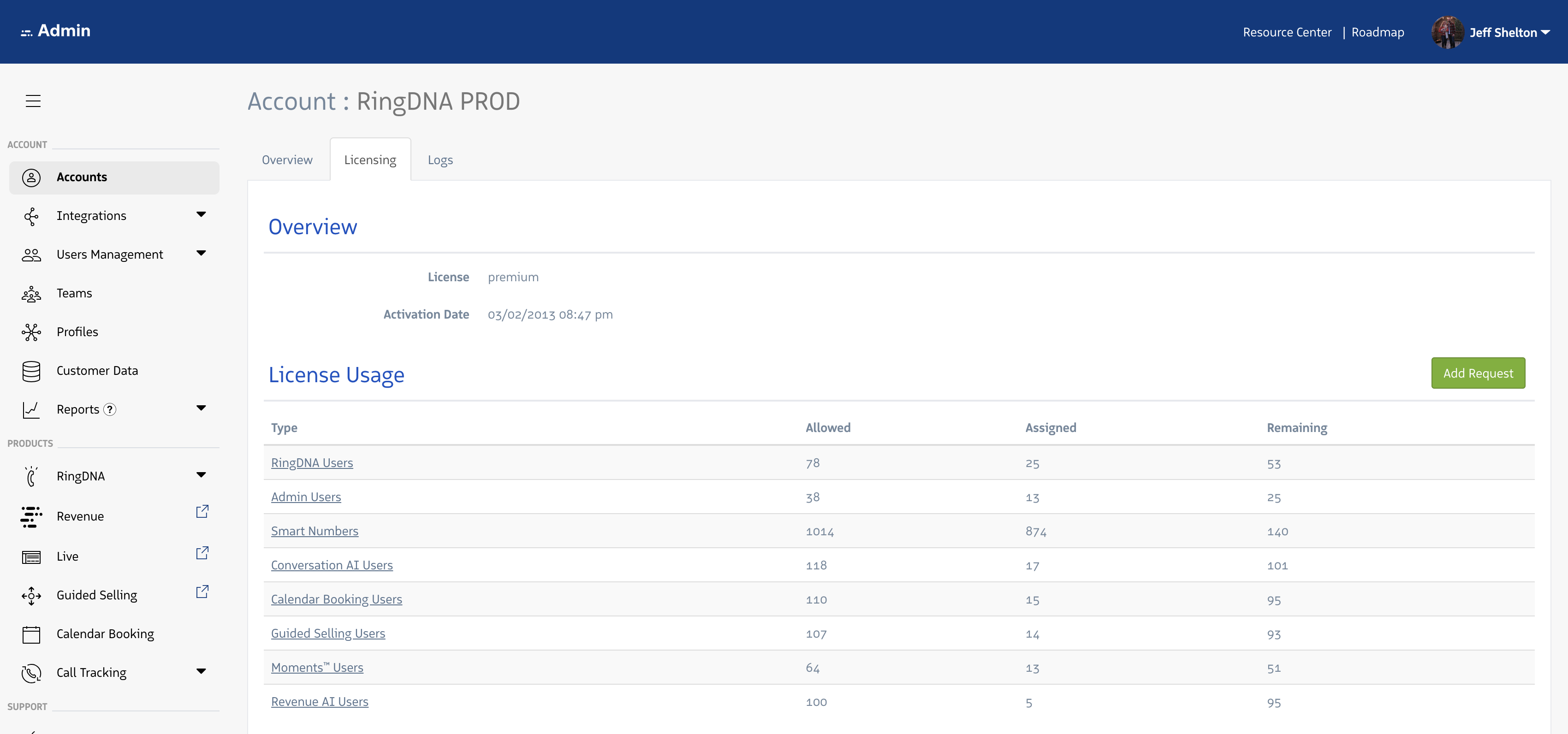Click the Reports help question icon
The height and width of the screenshot is (734, 1568).
tap(110, 409)
